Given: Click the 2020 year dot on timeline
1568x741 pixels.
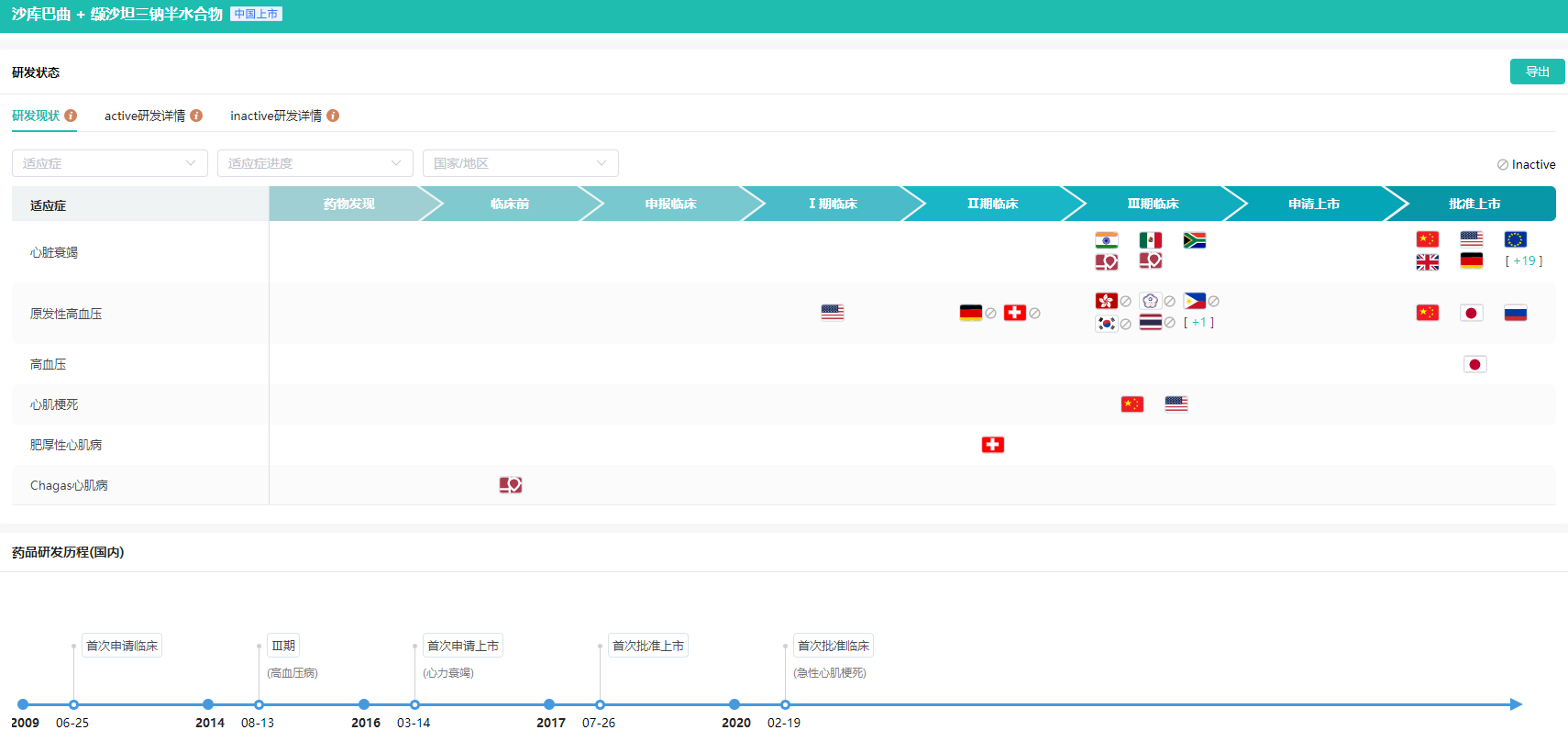Looking at the screenshot, I should tap(734, 704).
